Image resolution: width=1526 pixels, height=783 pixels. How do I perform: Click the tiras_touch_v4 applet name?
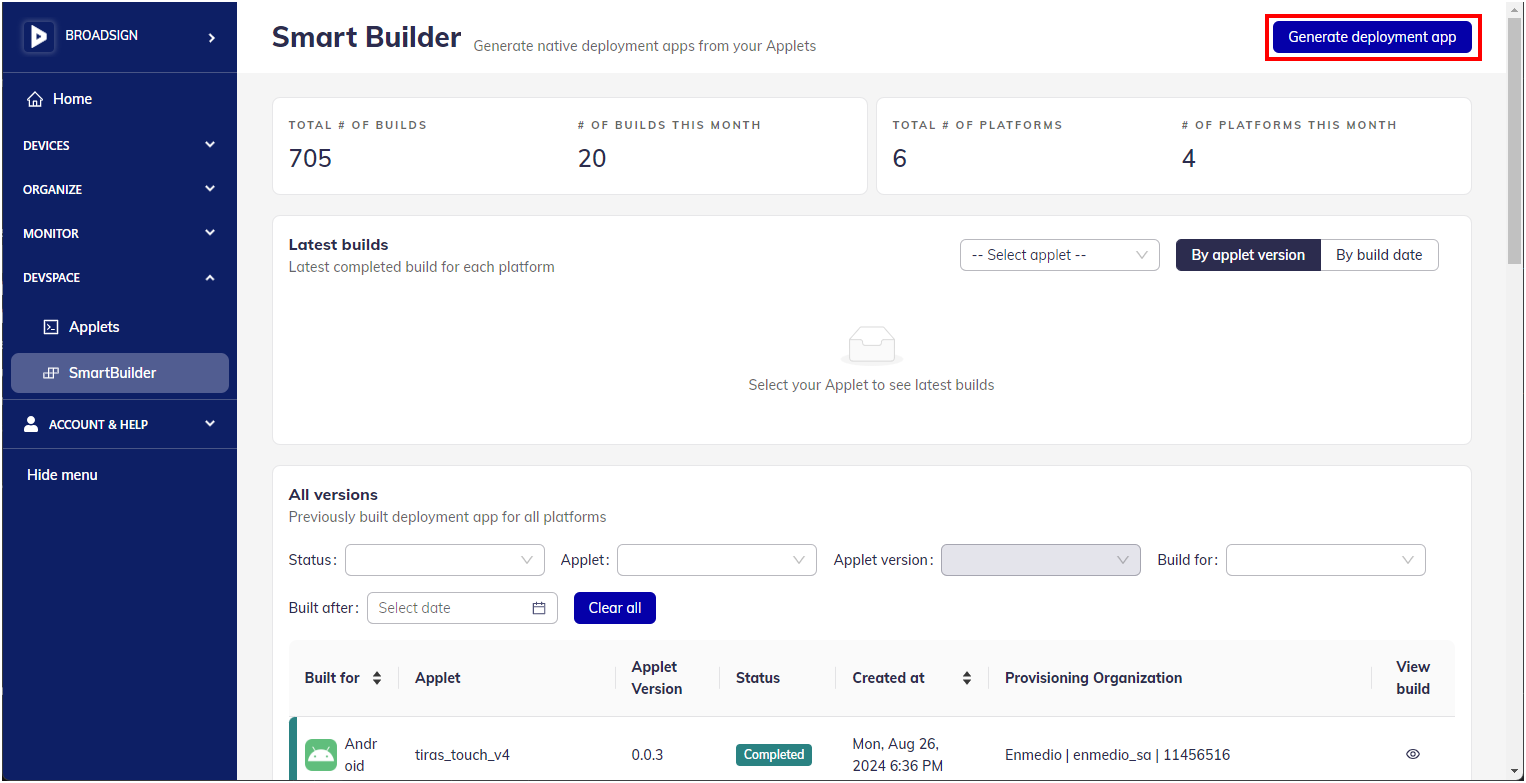pyautogui.click(x=462, y=755)
